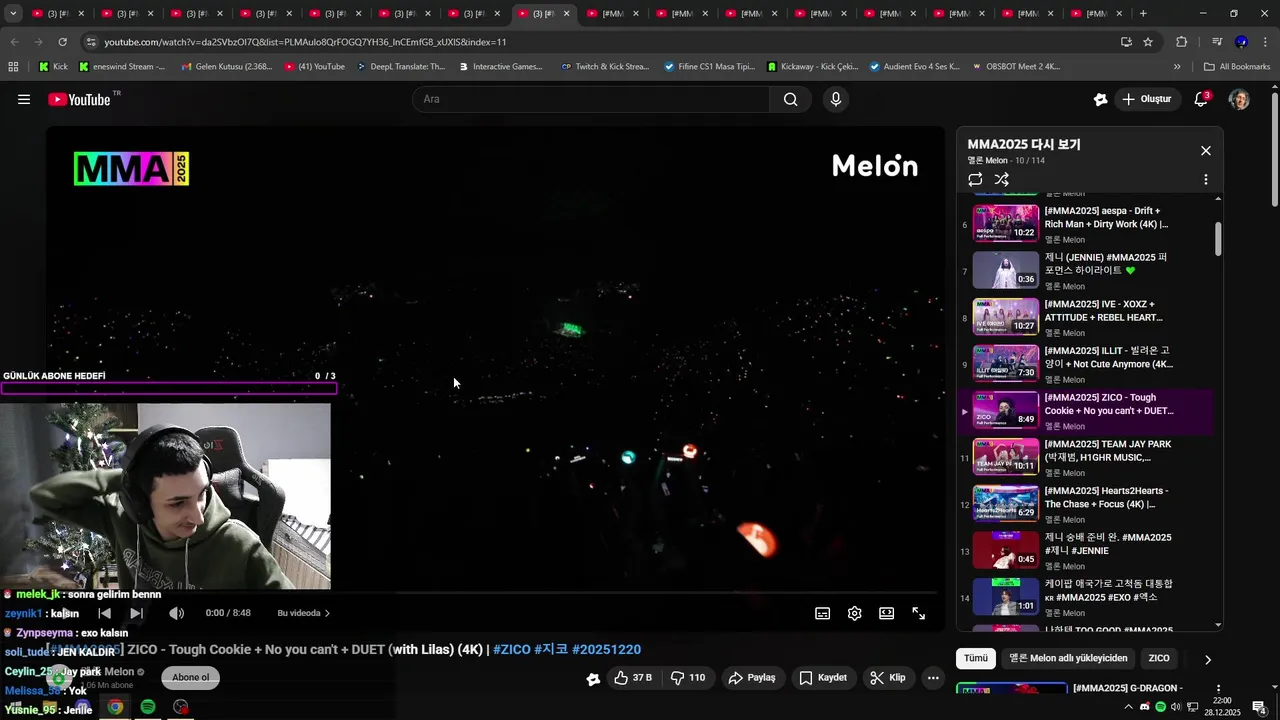Install app via address bar icon
This screenshot has width=1280, height=720.
tap(1126, 42)
